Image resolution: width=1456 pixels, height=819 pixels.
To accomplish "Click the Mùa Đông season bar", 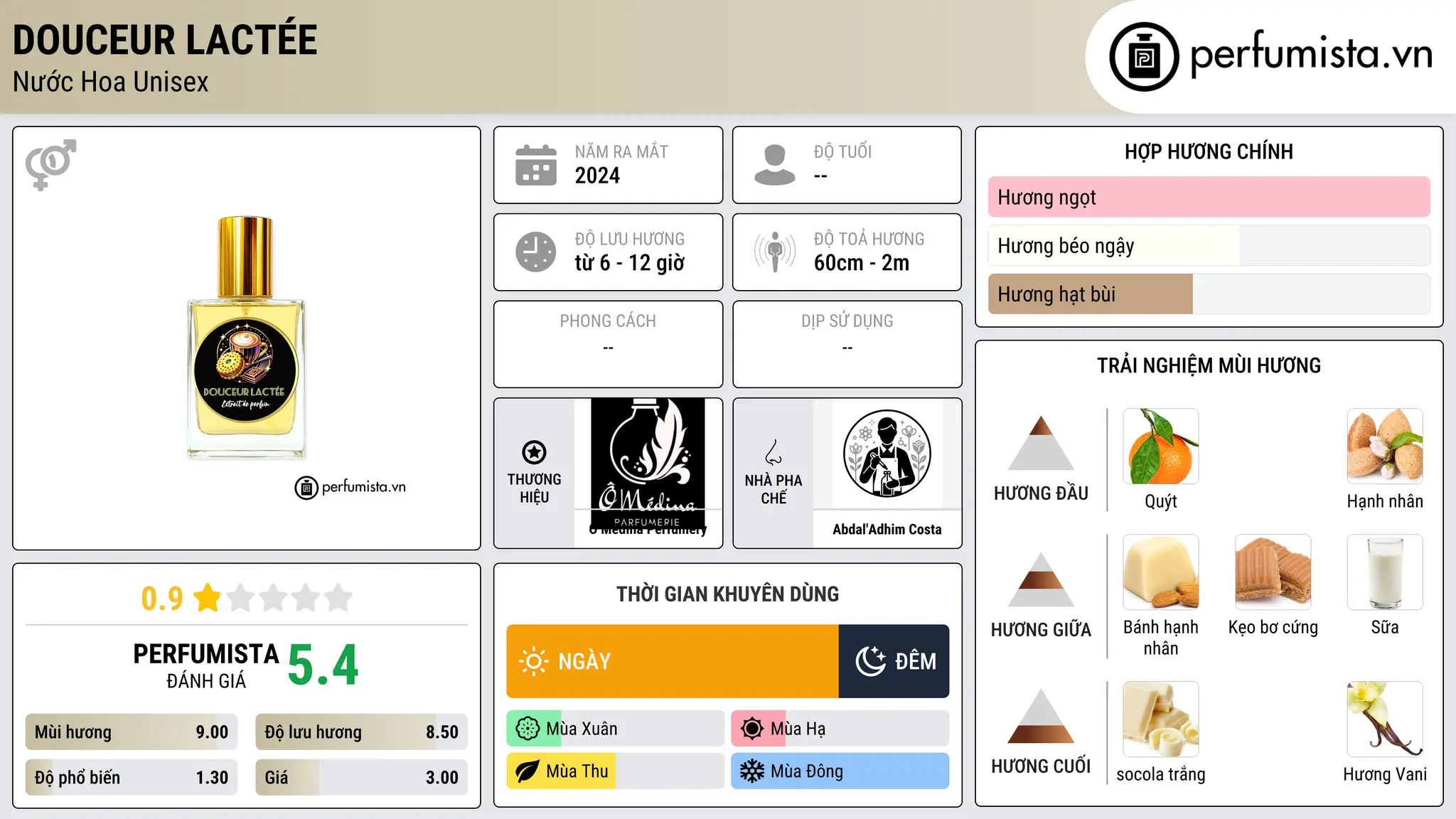I will (840, 771).
